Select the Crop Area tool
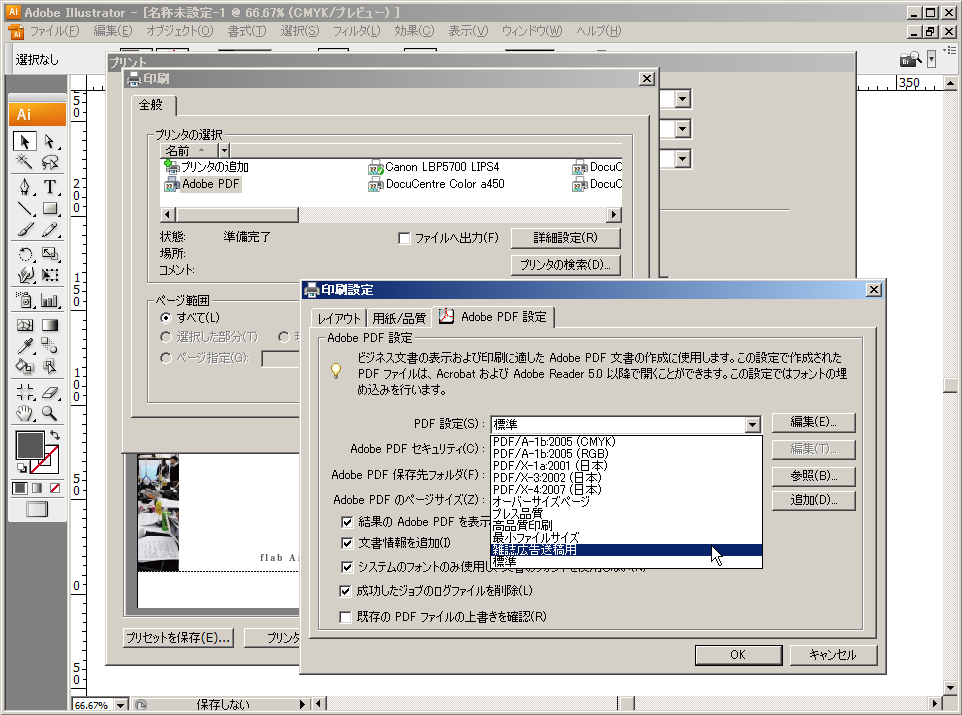The height and width of the screenshot is (715, 962). [x=25, y=392]
